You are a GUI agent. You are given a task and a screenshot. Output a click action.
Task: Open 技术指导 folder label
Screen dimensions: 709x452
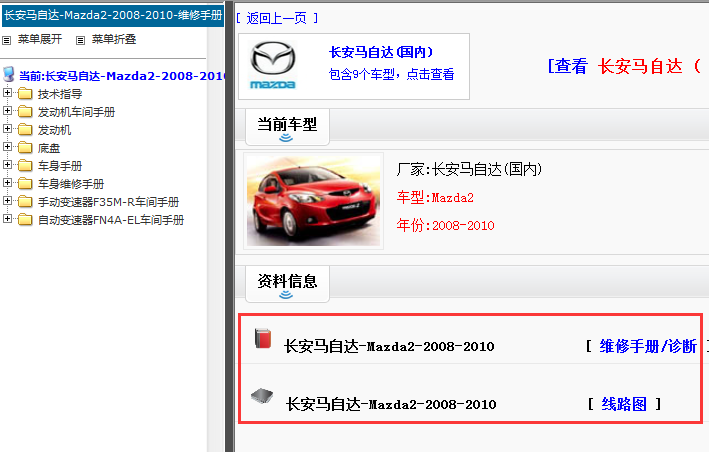[60, 94]
